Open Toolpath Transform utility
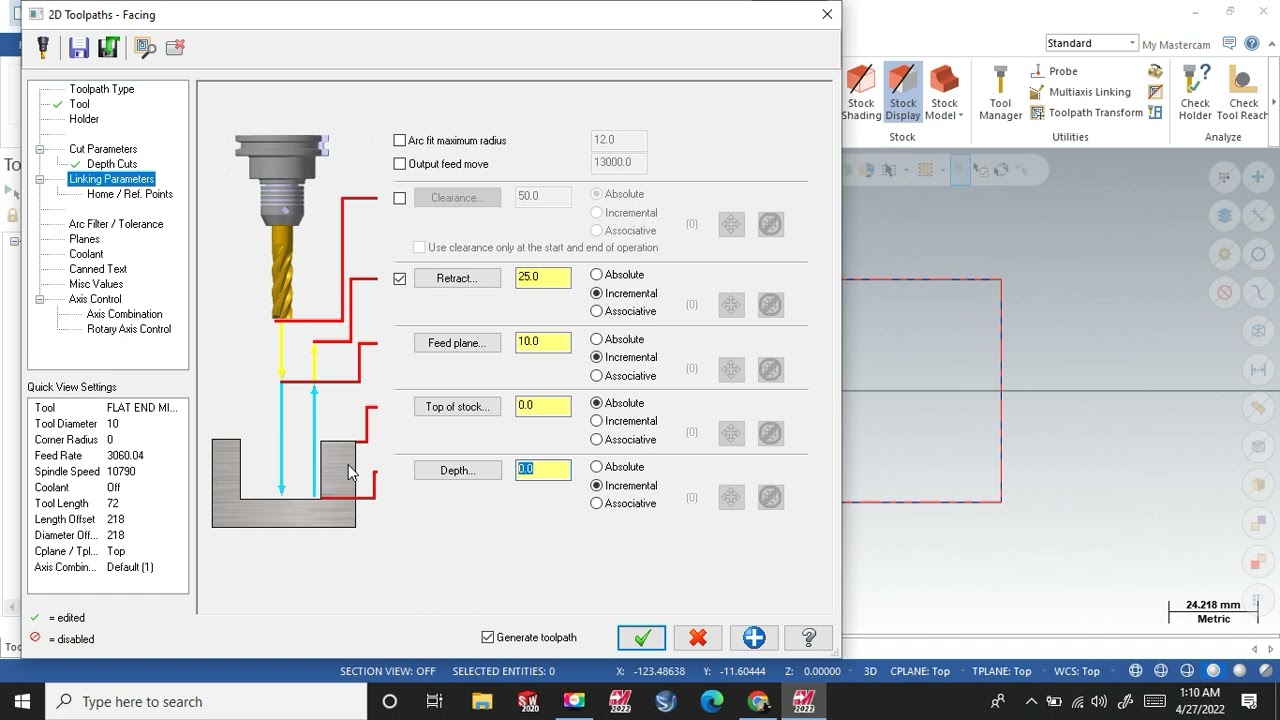 pos(1086,113)
